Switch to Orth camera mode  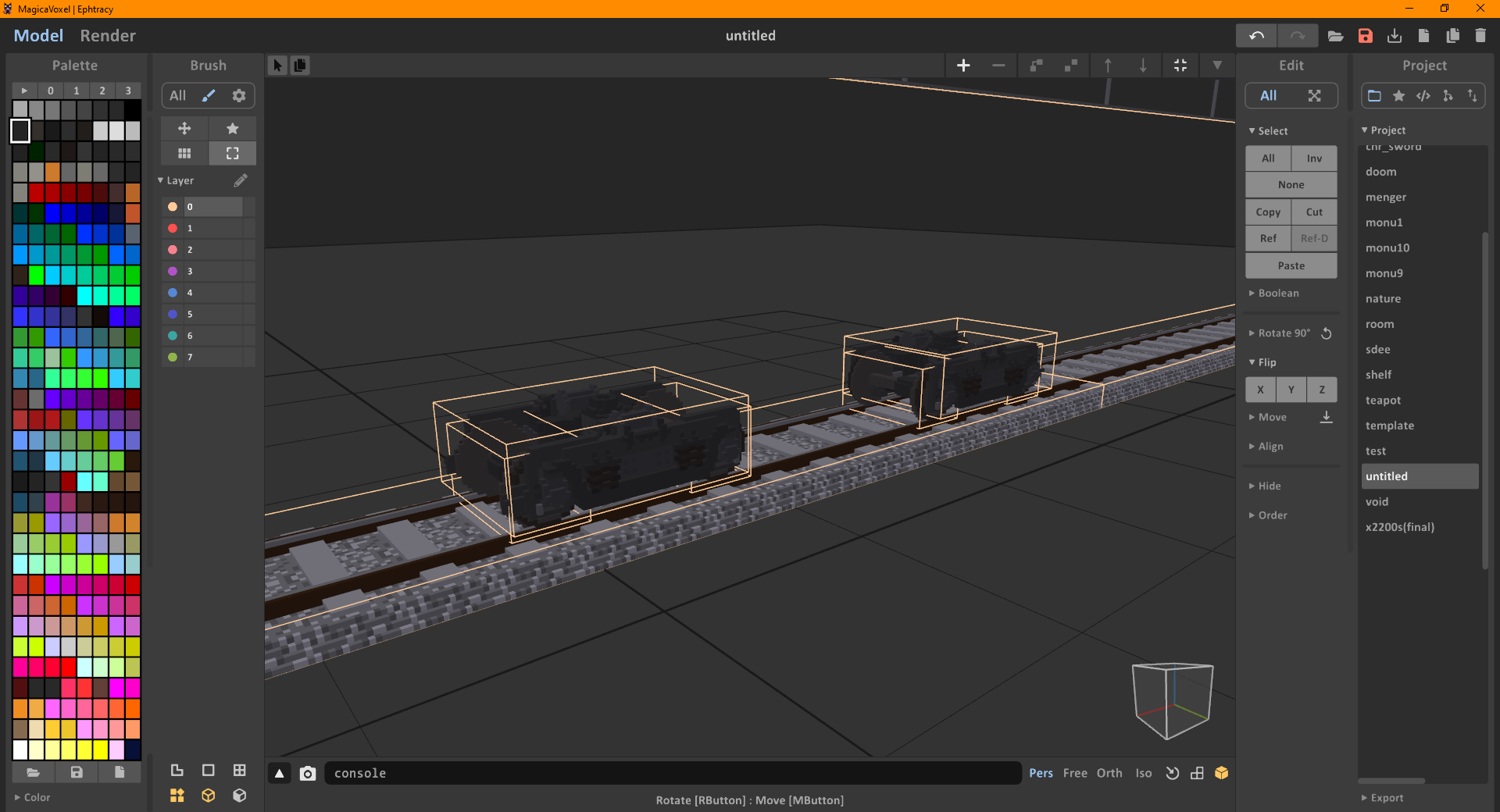click(x=1109, y=773)
